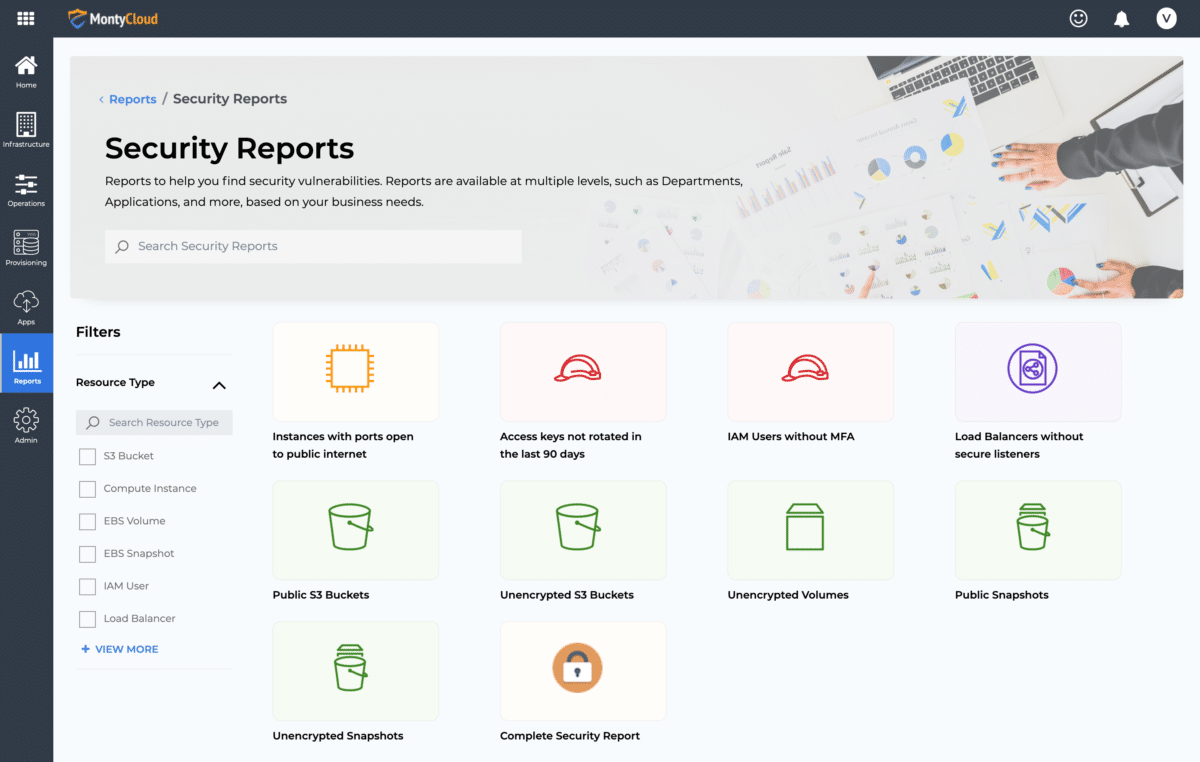Open the Complete Security Report
The height and width of the screenshot is (762, 1200).
[x=583, y=671]
